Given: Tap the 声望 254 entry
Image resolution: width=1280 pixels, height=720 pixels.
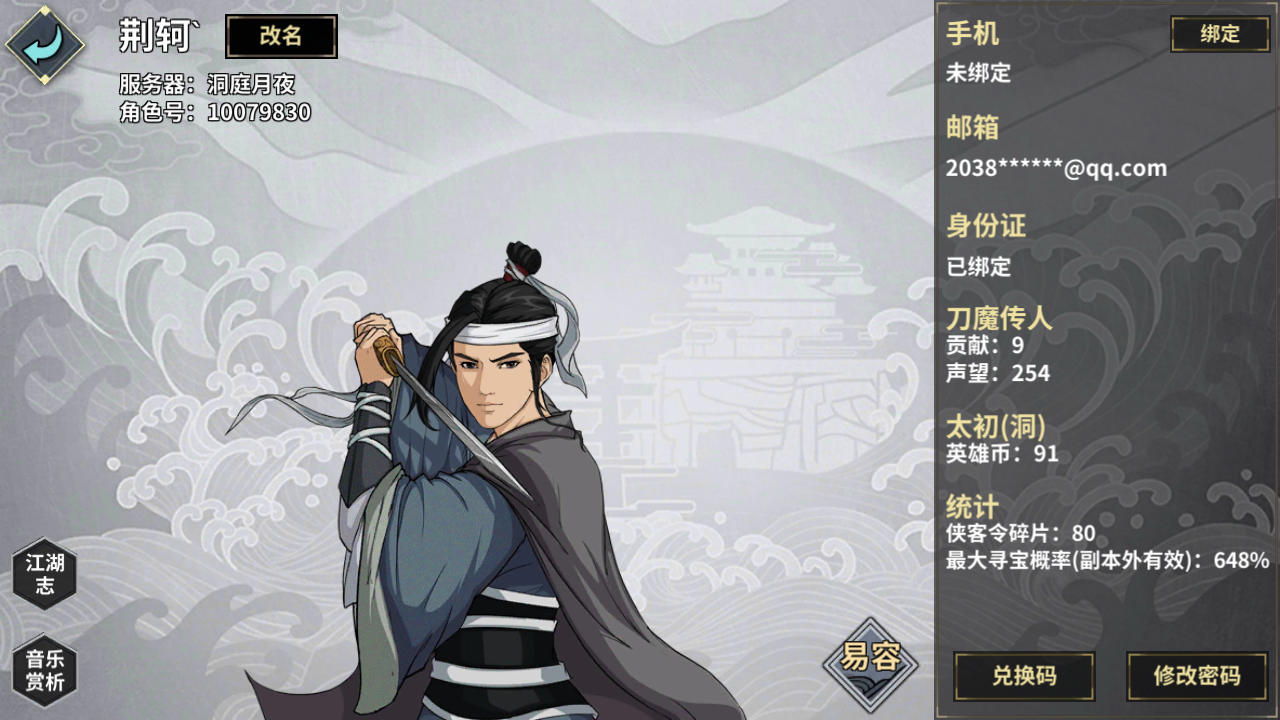Looking at the screenshot, I should 998,373.
